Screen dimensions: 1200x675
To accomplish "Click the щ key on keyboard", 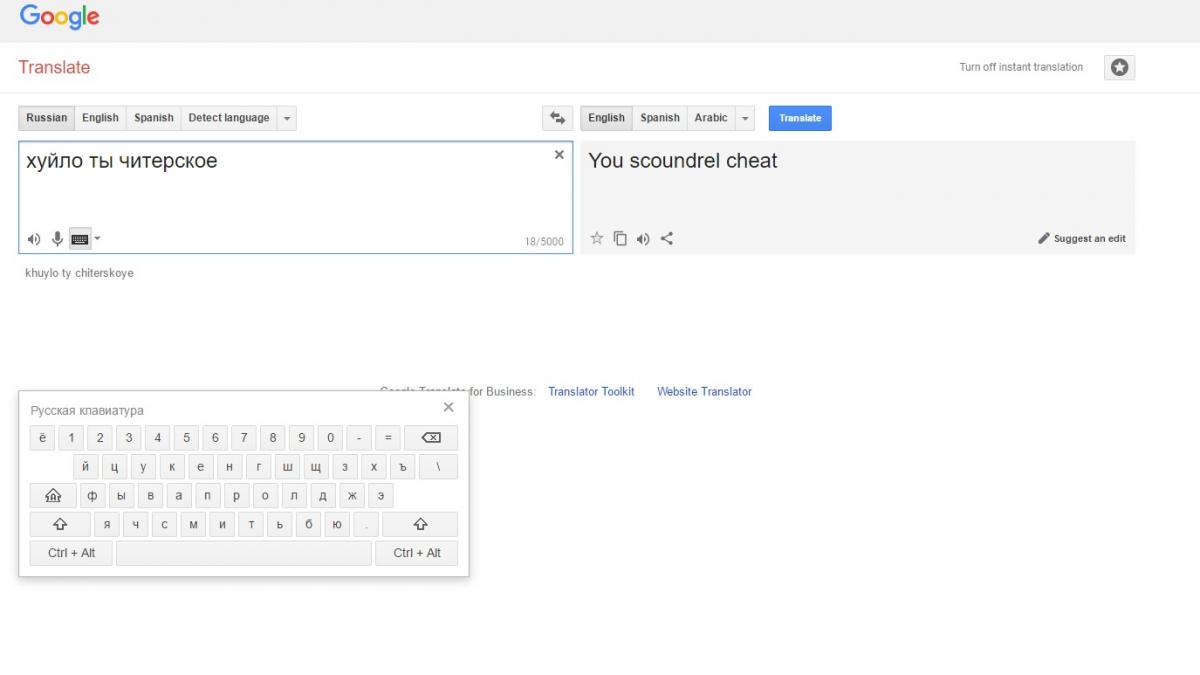I will [316, 467].
